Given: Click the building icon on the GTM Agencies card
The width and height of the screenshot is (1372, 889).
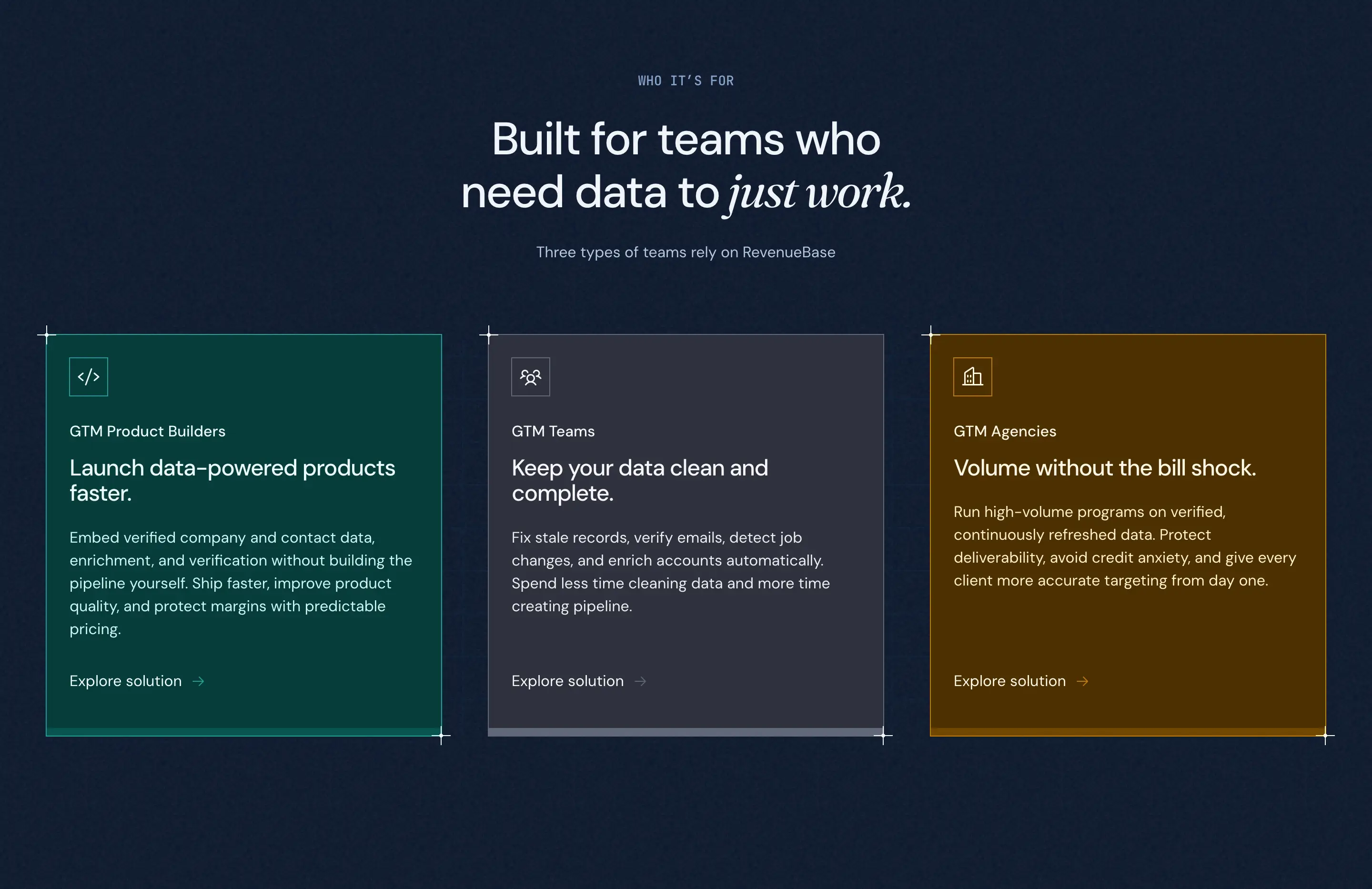Looking at the screenshot, I should pos(972,376).
